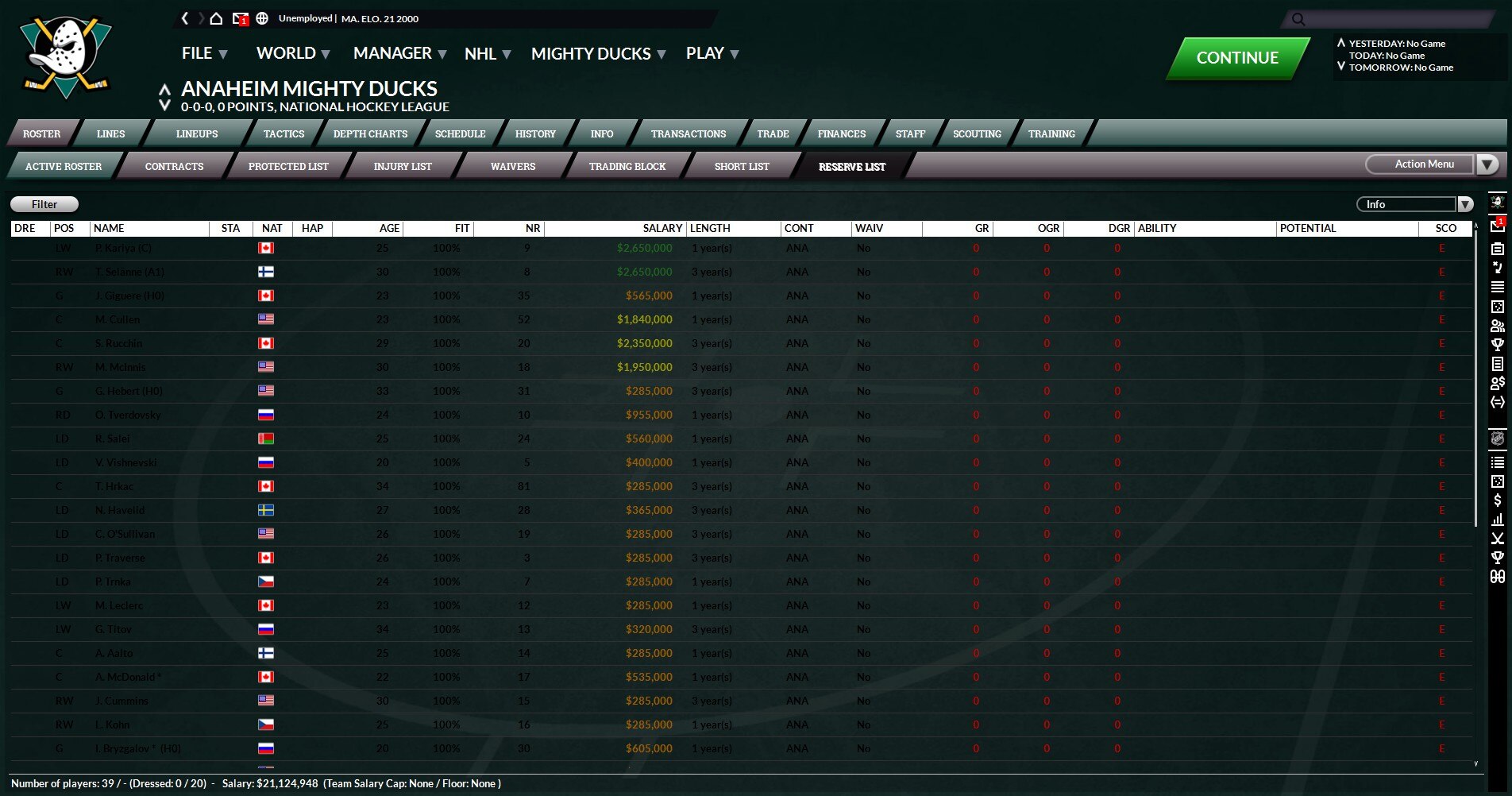Click the small Ducks logo at the sidebar top
This screenshot has width=1512, height=796.
(x=1498, y=202)
